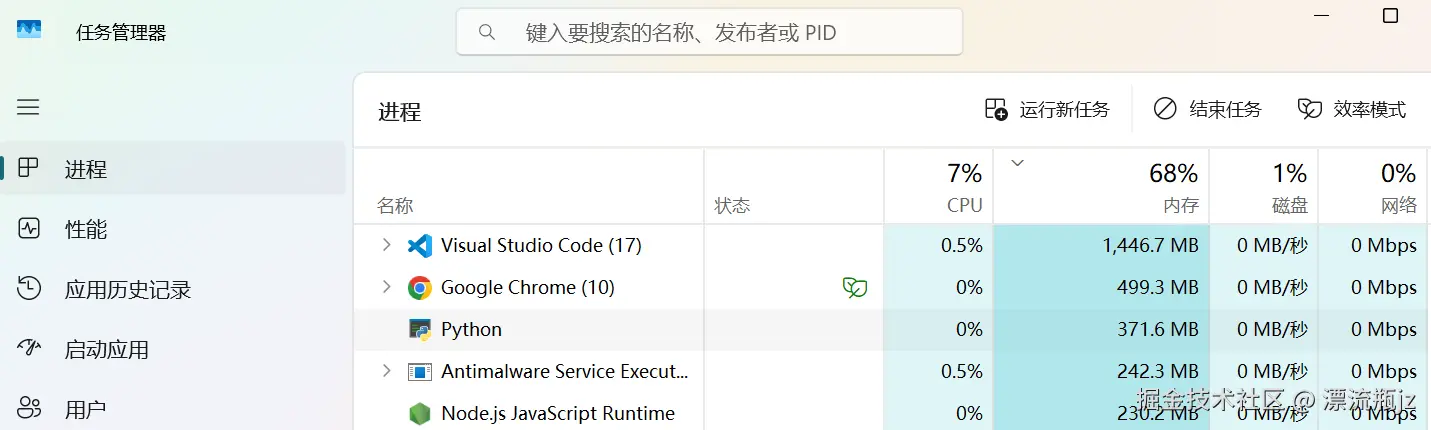
Task: Sort by 磁盘 column header
Action: [x=1264, y=187]
